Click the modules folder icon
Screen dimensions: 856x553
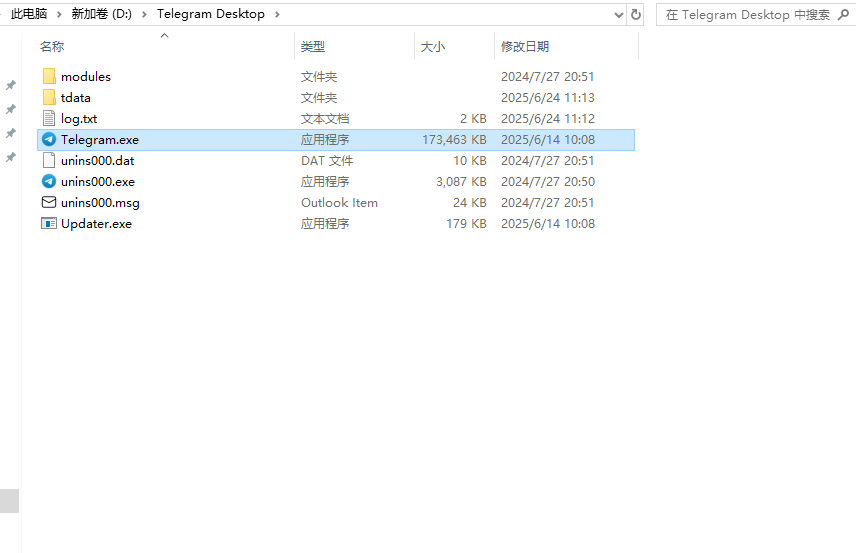pos(49,76)
